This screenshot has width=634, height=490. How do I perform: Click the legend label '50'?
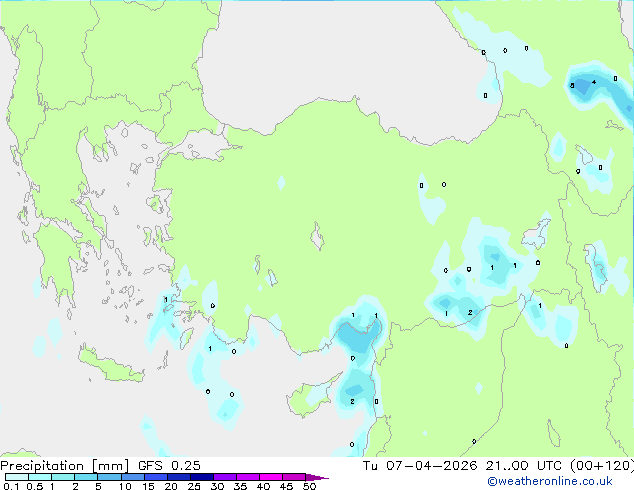coord(309,486)
